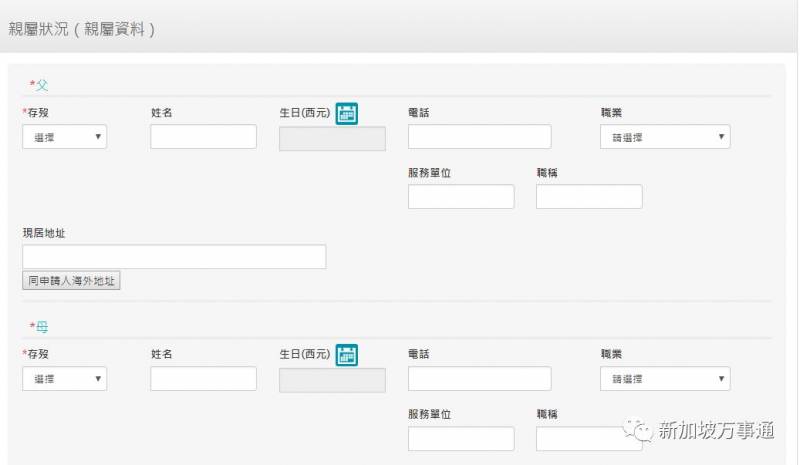
Task: Focus the mother's 電話 input field
Action: [479, 379]
